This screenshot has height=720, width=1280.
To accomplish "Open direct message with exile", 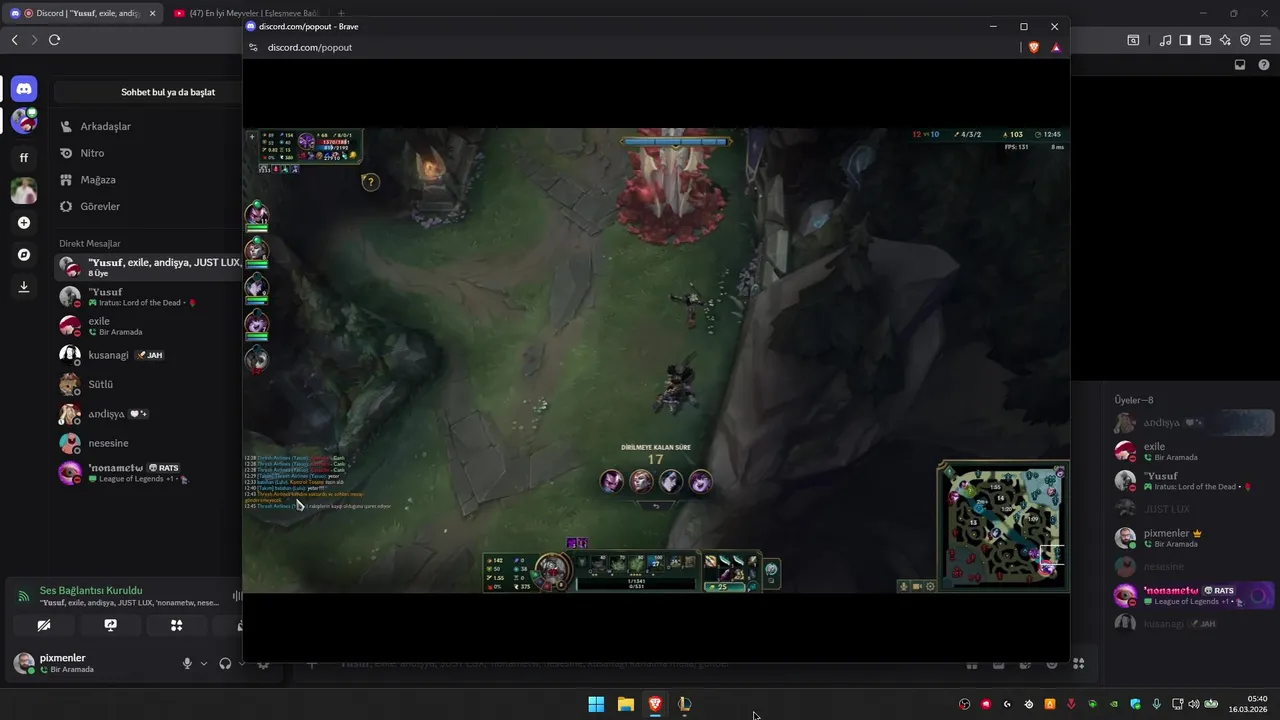I will coord(148,326).
